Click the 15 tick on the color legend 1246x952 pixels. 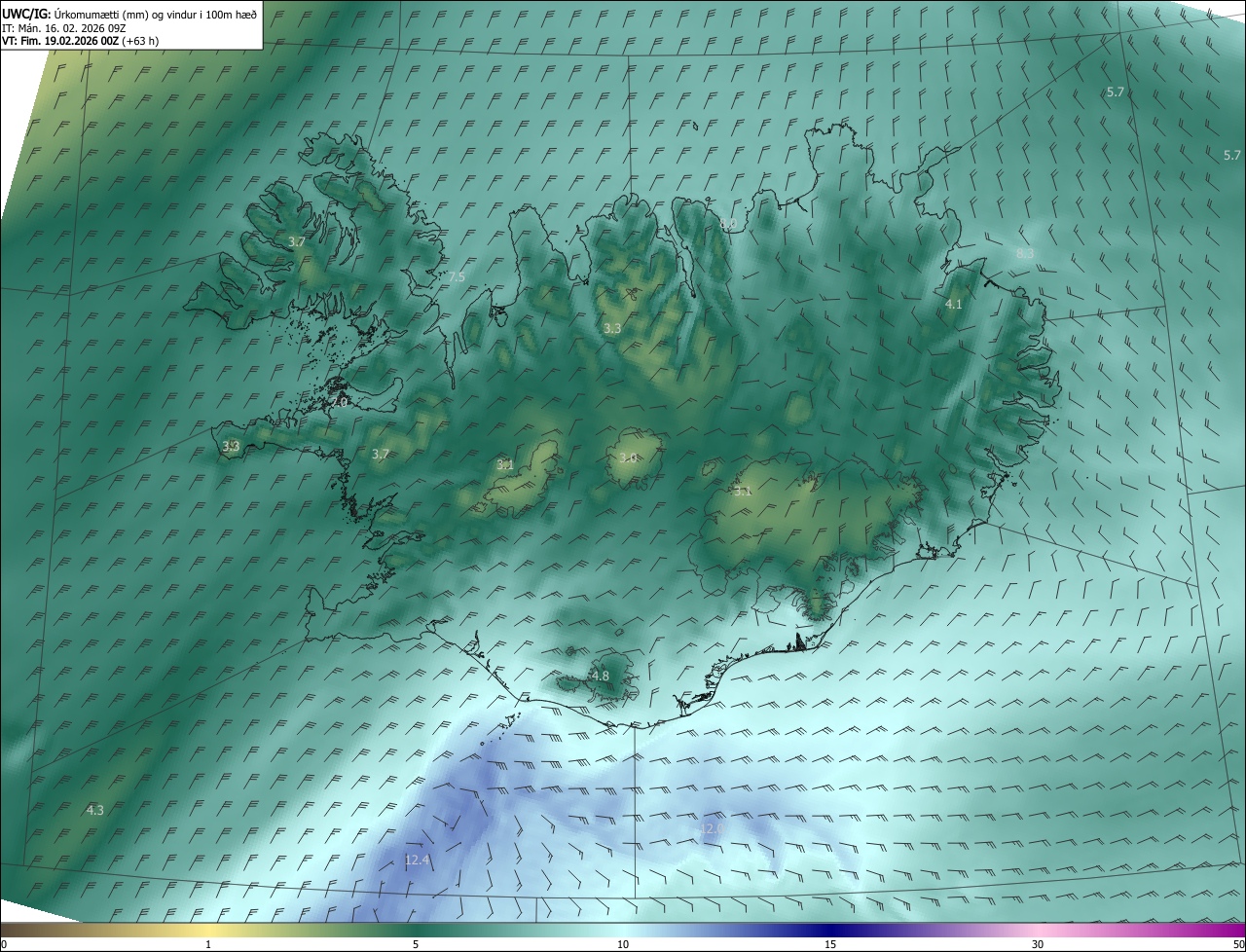830,944
